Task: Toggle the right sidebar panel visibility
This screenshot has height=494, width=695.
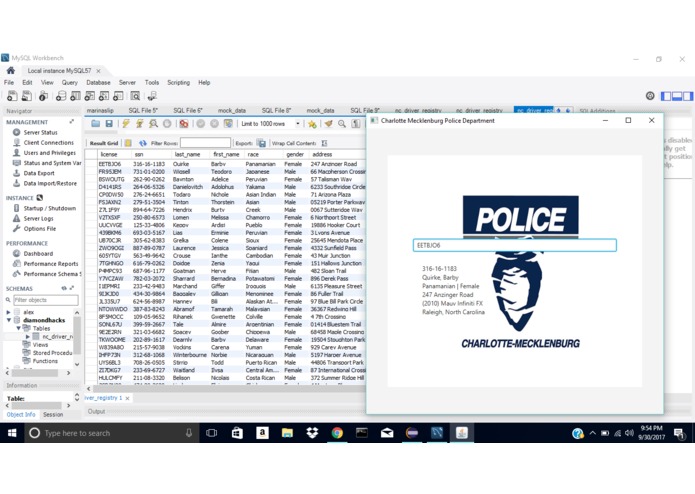Action: [687, 96]
